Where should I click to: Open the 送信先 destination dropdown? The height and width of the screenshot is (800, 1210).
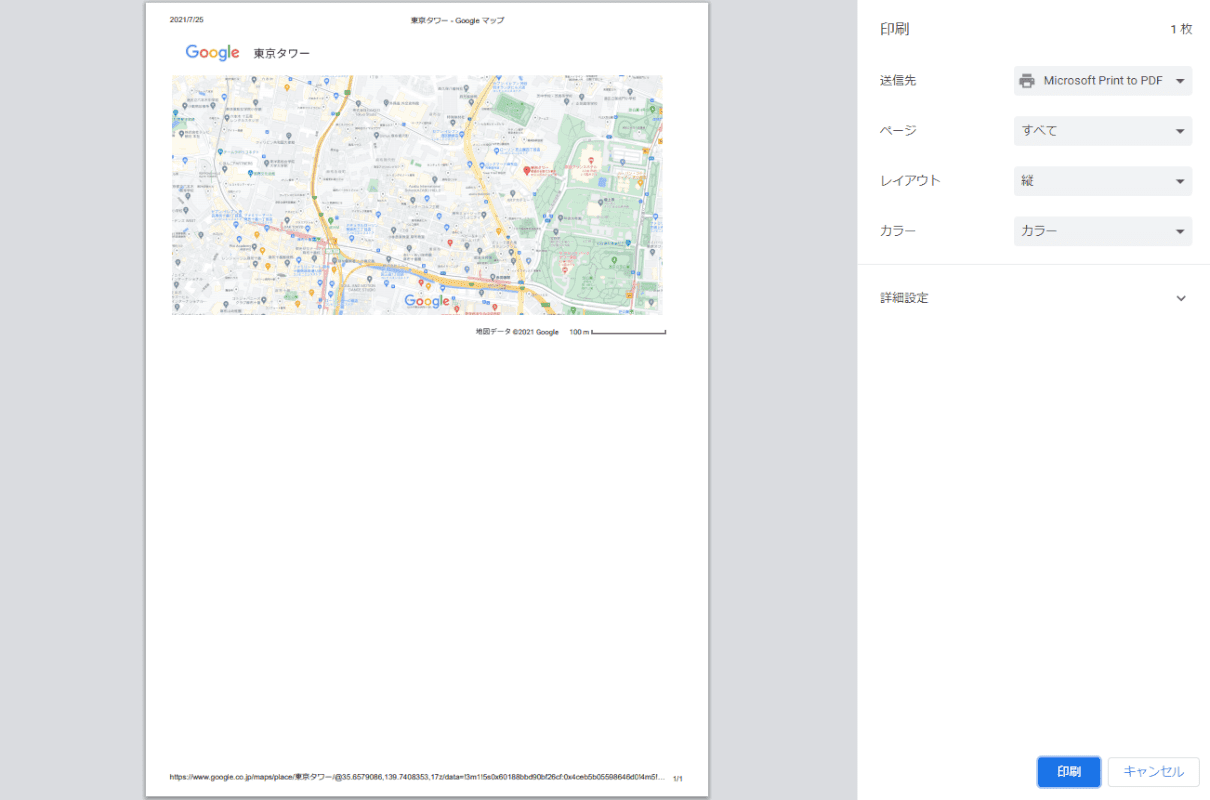click(x=1103, y=80)
